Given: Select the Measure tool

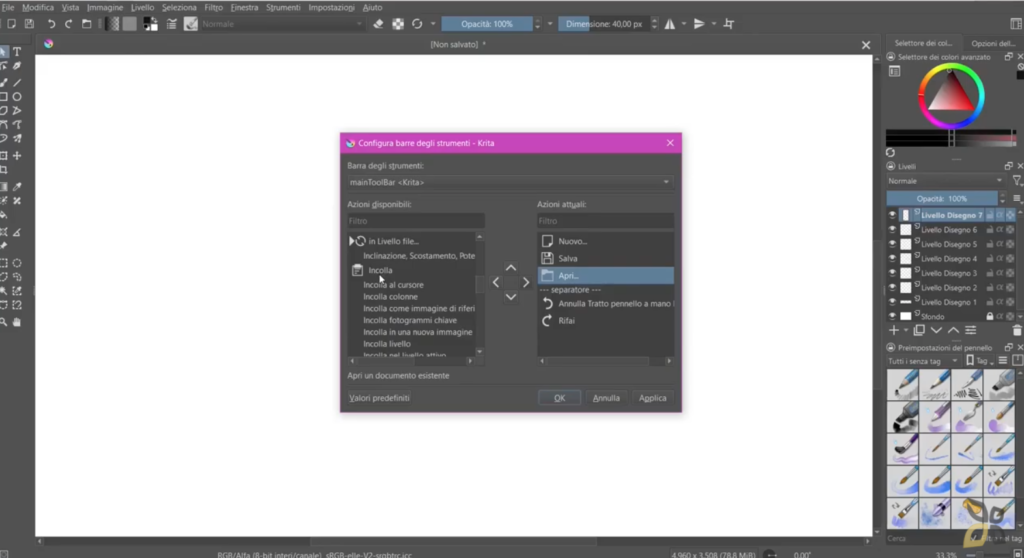Looking at the screenshot, I should [17, 232].
